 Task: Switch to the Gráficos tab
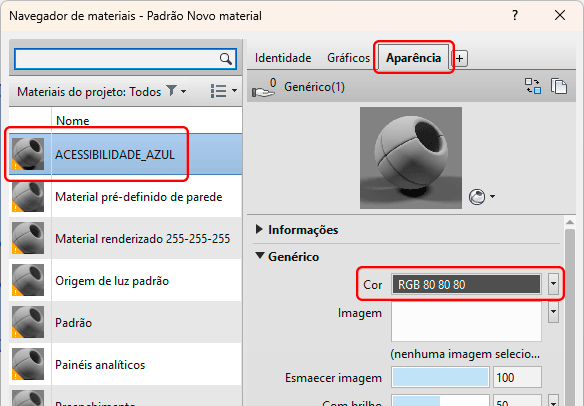point(348,58)
